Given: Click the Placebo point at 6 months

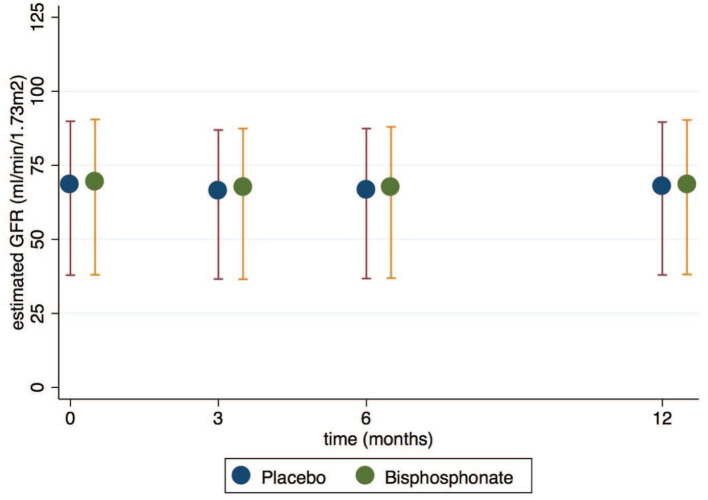Looking at the screenshot, I should pos(366,189).
